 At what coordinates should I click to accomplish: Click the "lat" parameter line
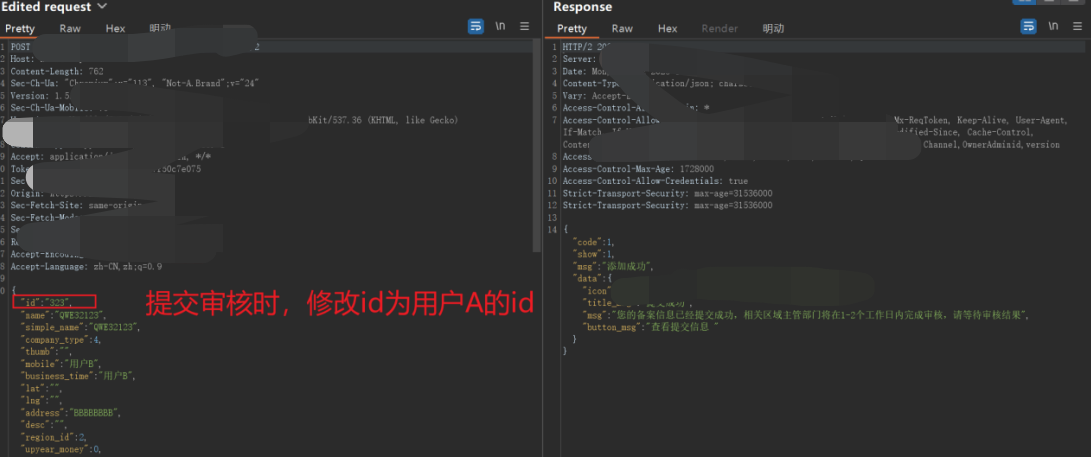(40, 388)
